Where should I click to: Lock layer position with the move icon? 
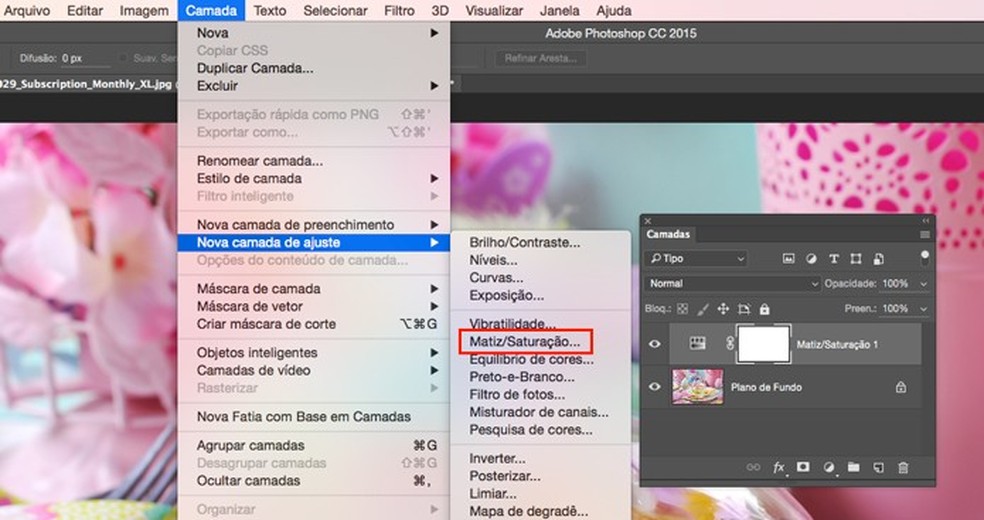[723, 309]
